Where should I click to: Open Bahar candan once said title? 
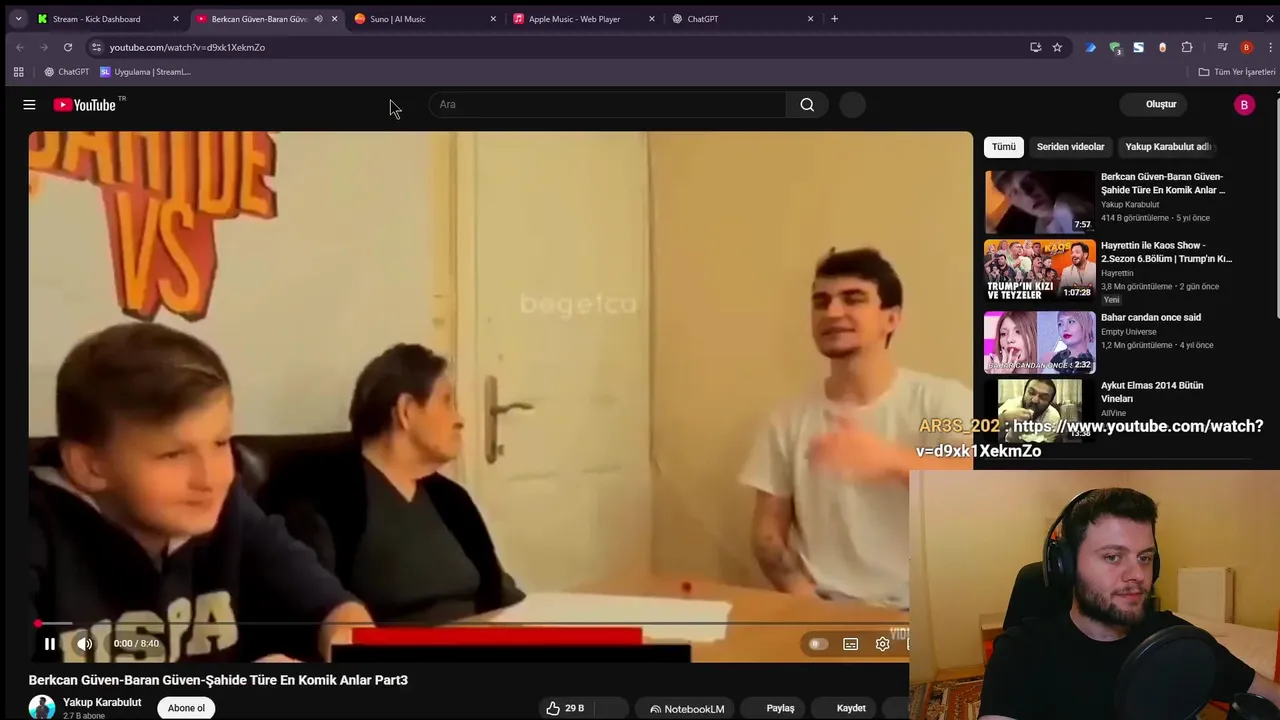coord(1151,317)
